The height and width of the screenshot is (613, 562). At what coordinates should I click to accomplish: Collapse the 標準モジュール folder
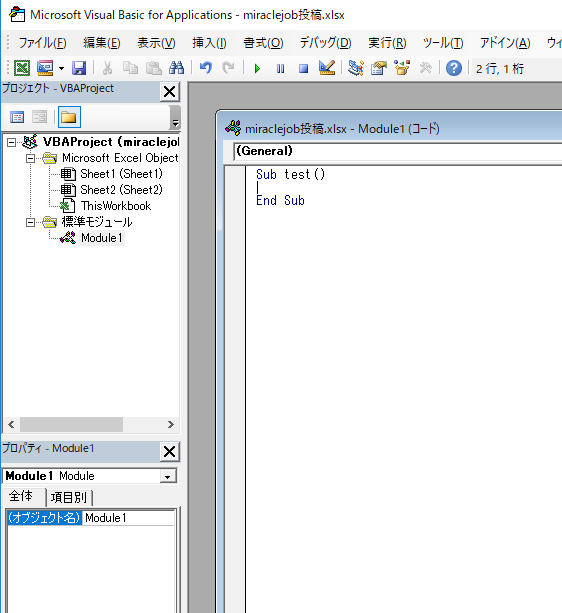click(30, 222)
